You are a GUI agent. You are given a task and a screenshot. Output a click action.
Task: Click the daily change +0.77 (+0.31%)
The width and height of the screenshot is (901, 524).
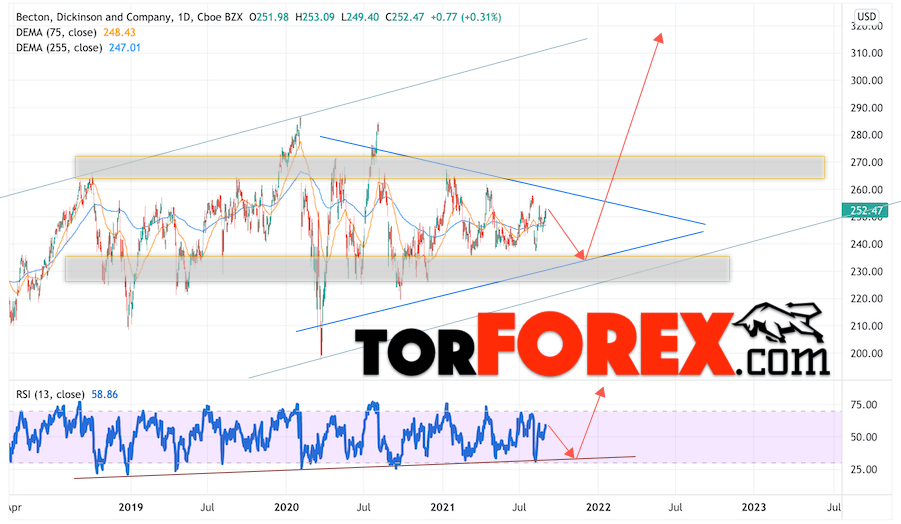point(465,17)
